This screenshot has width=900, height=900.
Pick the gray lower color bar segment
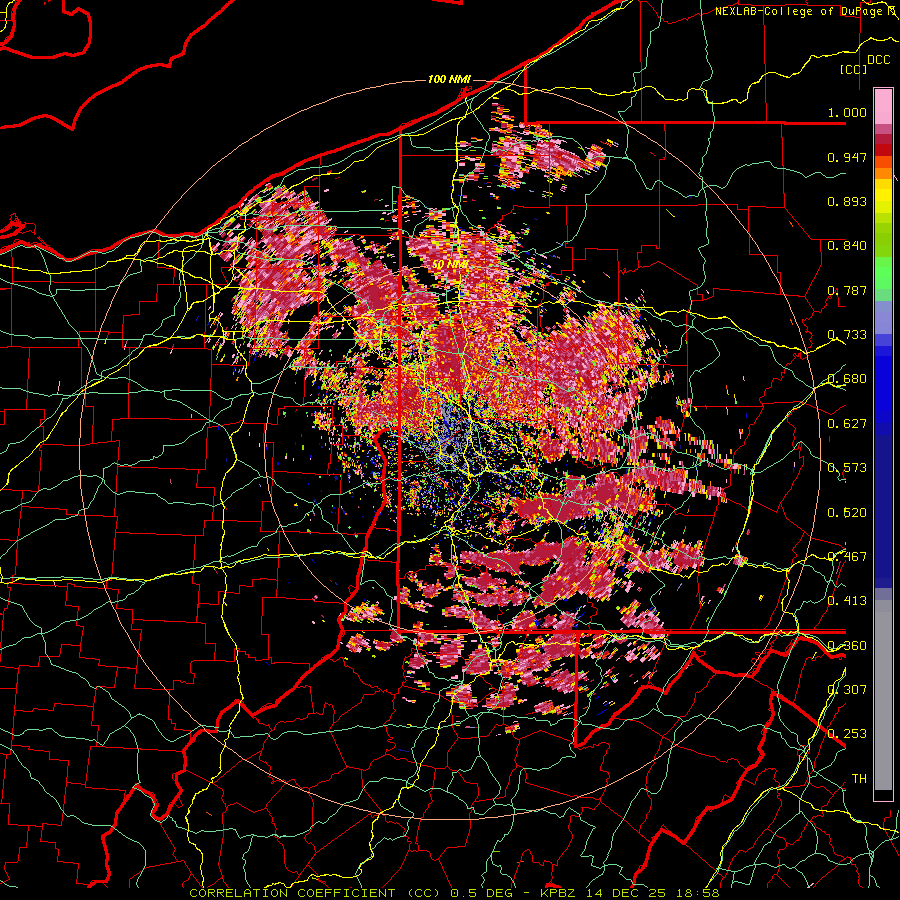[883, 695]
